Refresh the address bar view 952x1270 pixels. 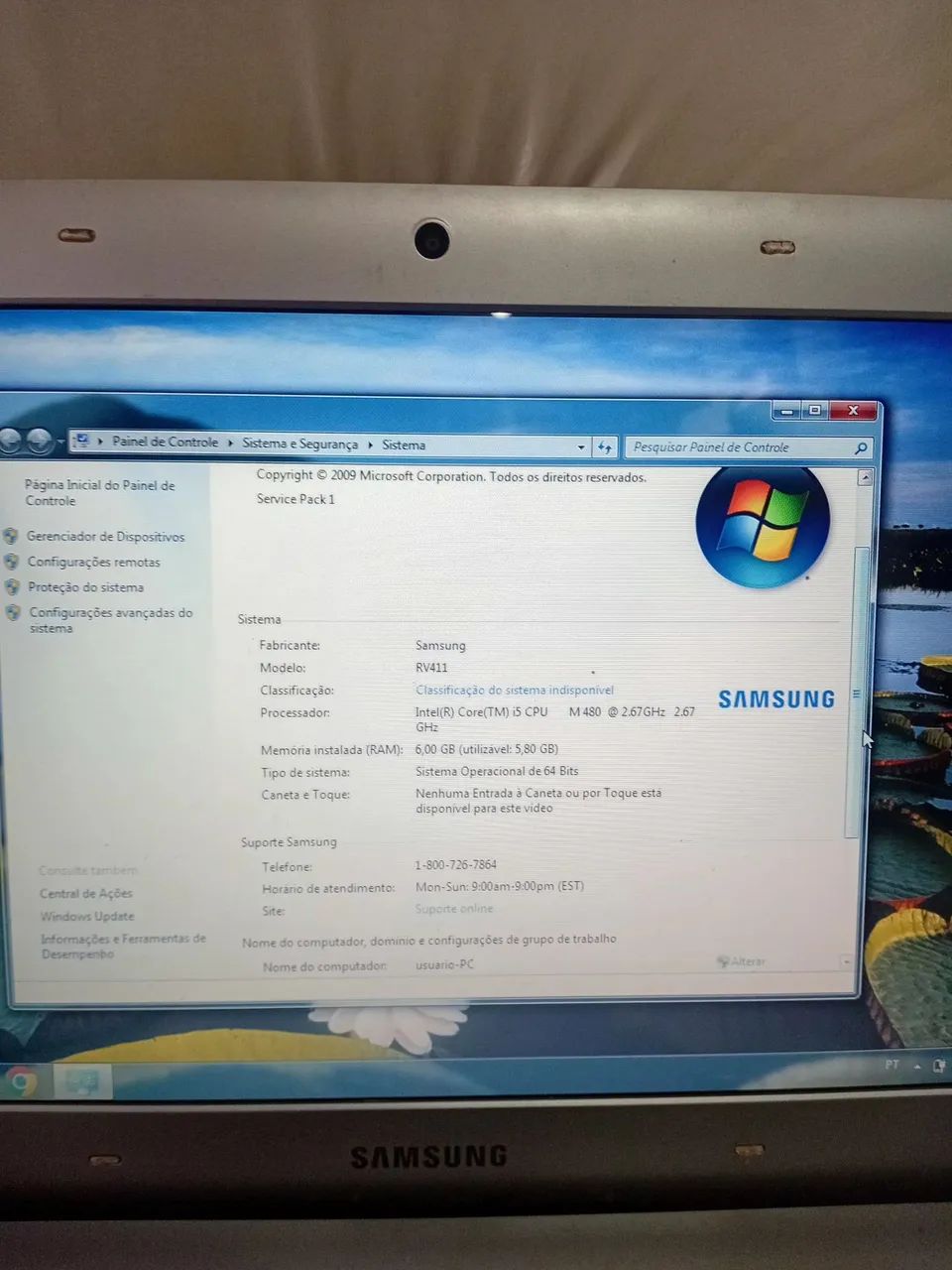pos(605,447)
